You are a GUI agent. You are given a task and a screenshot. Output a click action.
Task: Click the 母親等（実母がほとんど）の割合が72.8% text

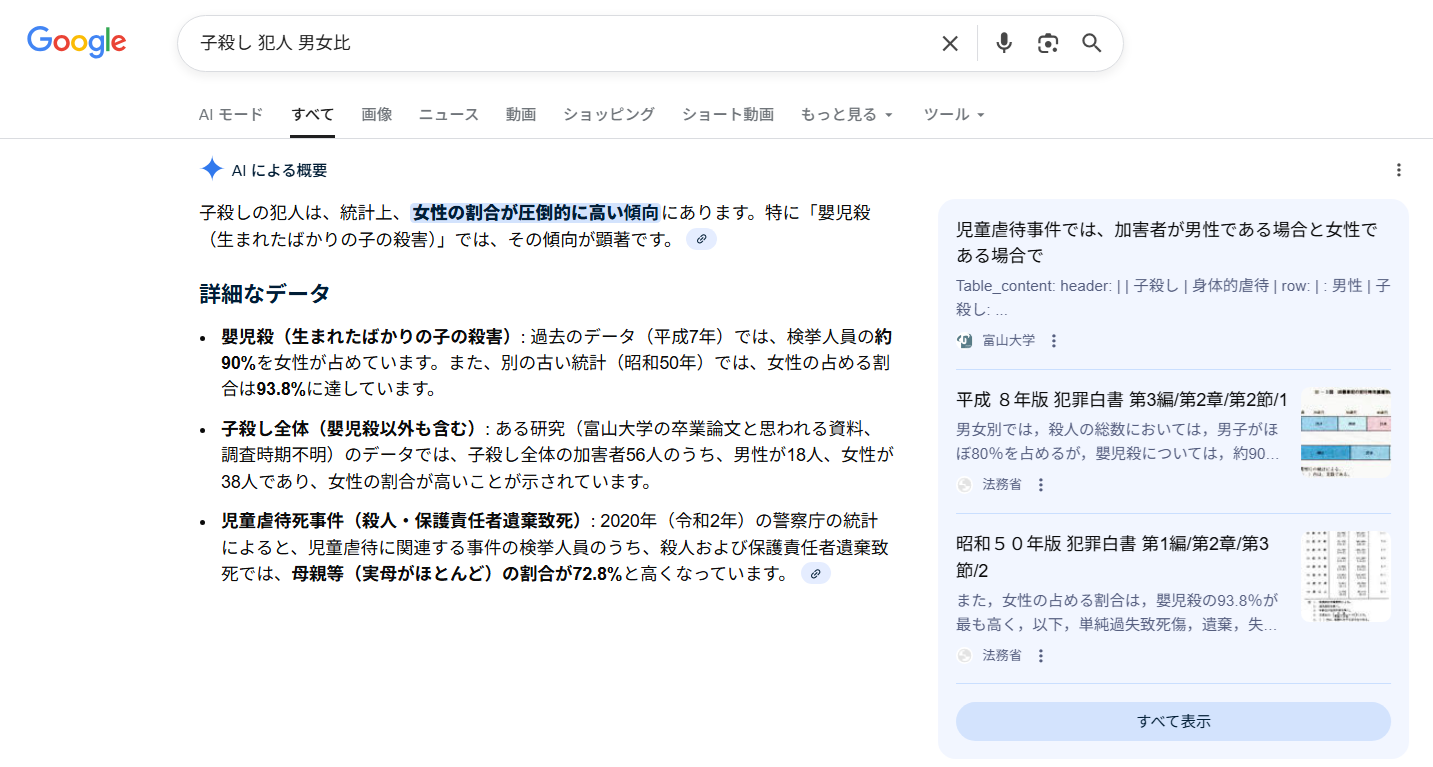coord(457,574)
